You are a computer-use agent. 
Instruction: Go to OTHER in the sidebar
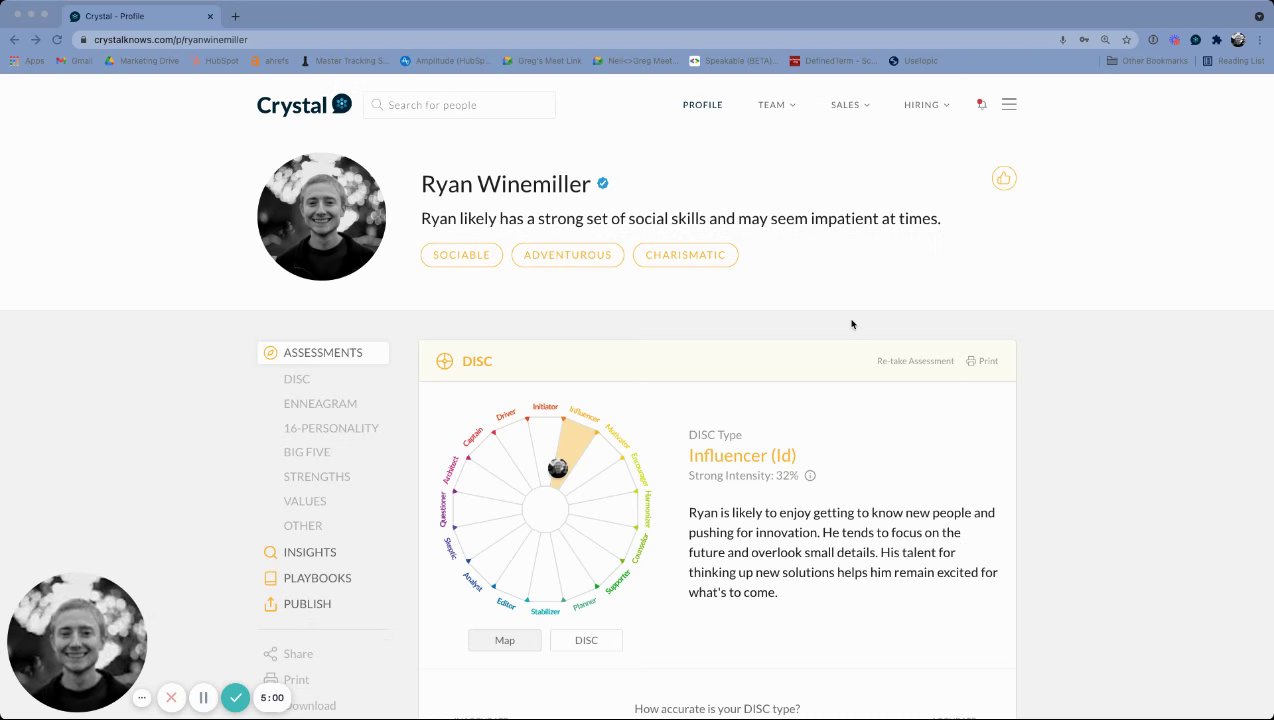click(303, 526)
